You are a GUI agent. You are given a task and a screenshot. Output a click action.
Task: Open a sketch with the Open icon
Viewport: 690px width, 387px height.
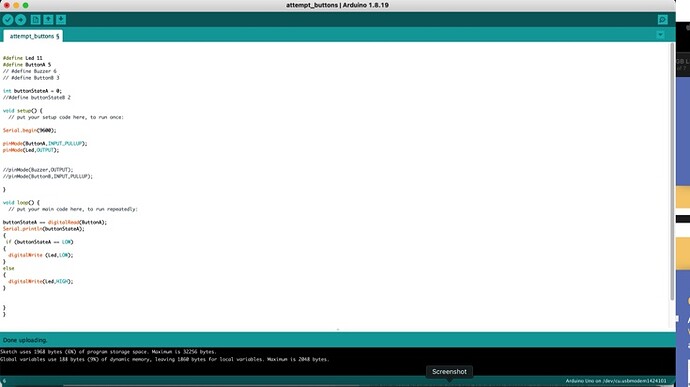pos(48,20)
